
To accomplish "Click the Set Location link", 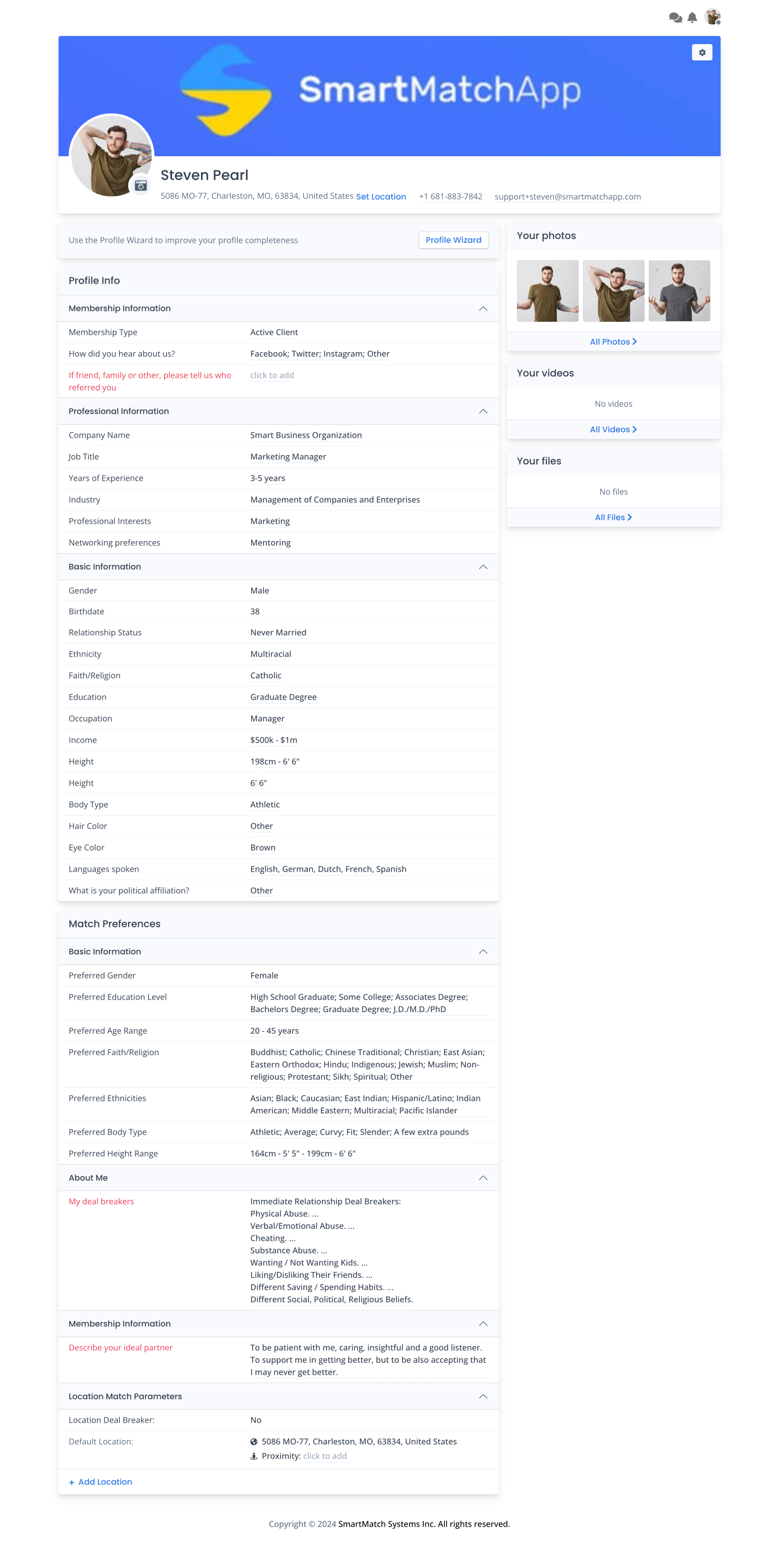I will pos(381,197).
